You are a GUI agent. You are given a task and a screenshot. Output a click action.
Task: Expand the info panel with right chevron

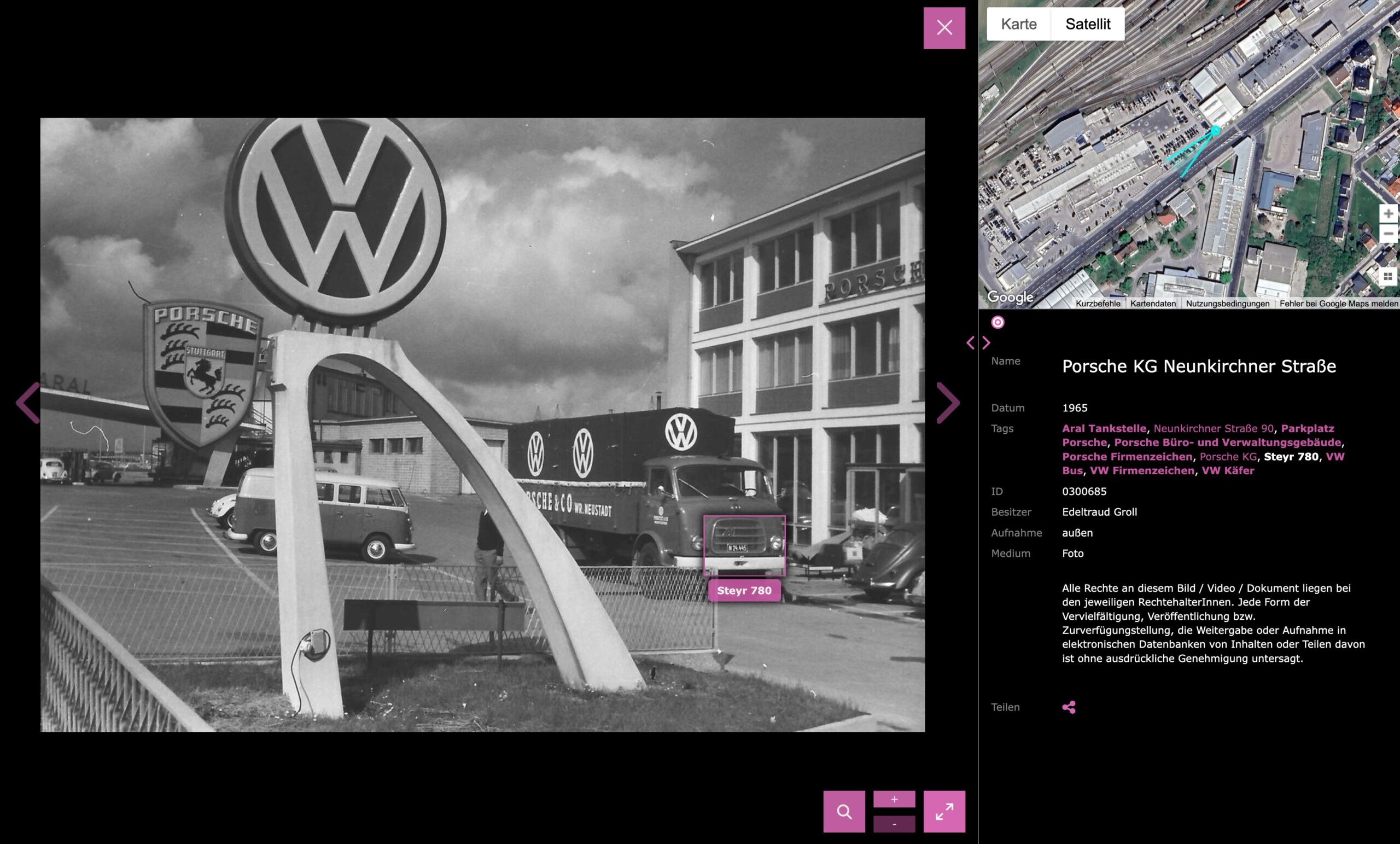987,343
